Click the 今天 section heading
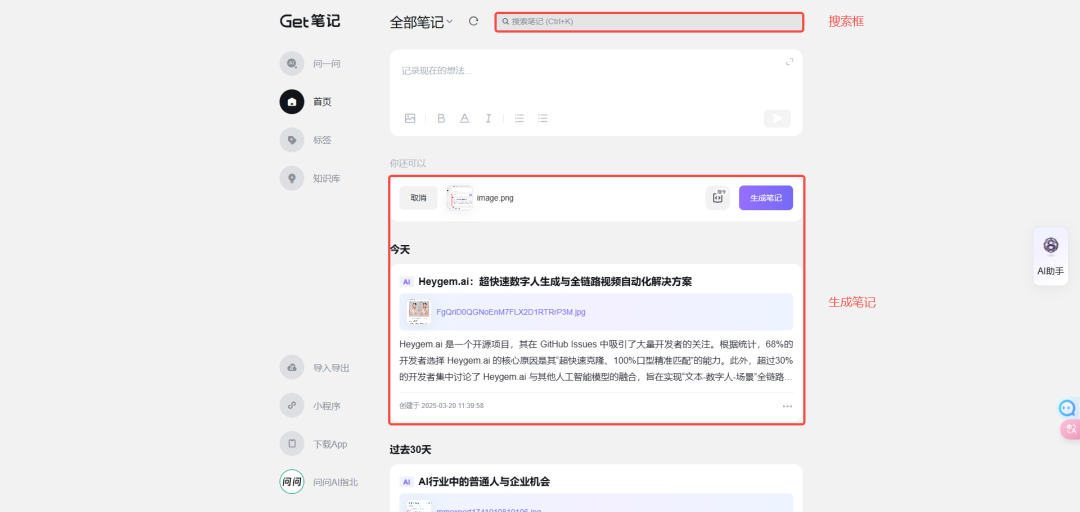Screen dimensions: 1080x512 point(399,249)
